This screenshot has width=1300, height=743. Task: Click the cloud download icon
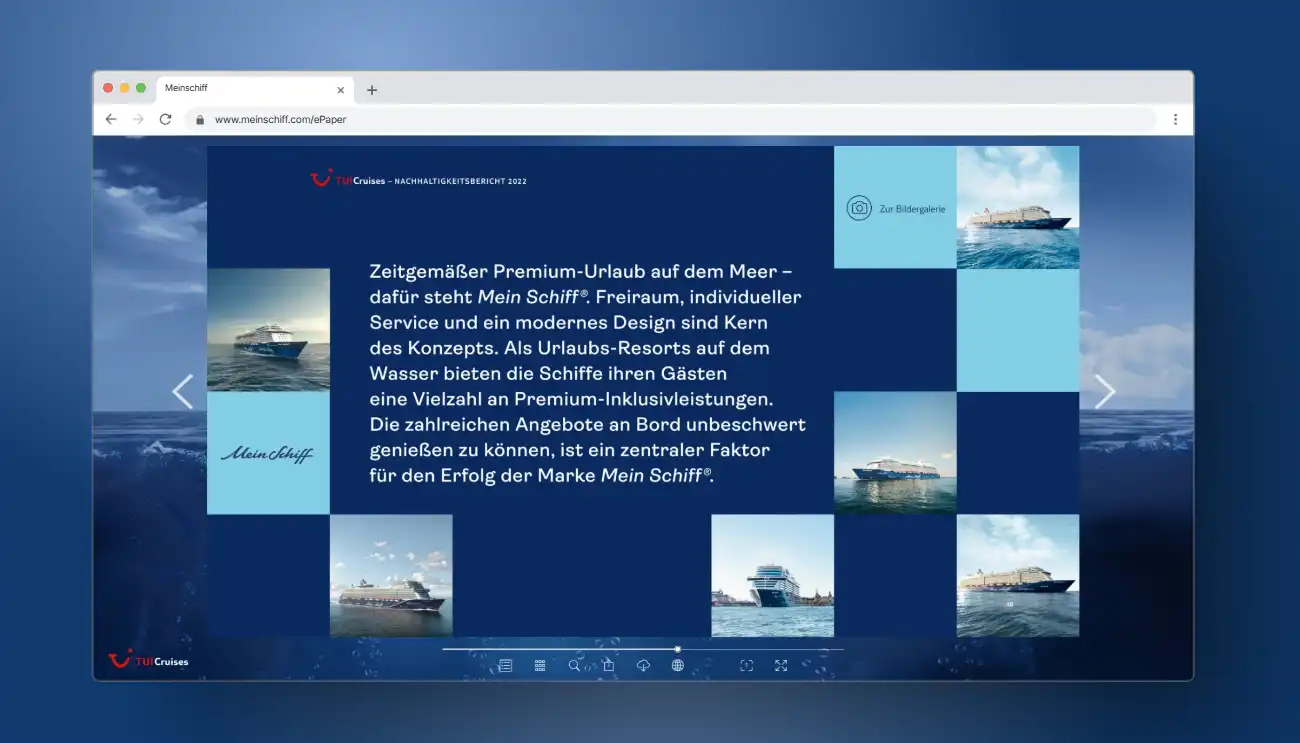[x=643, y=665]
